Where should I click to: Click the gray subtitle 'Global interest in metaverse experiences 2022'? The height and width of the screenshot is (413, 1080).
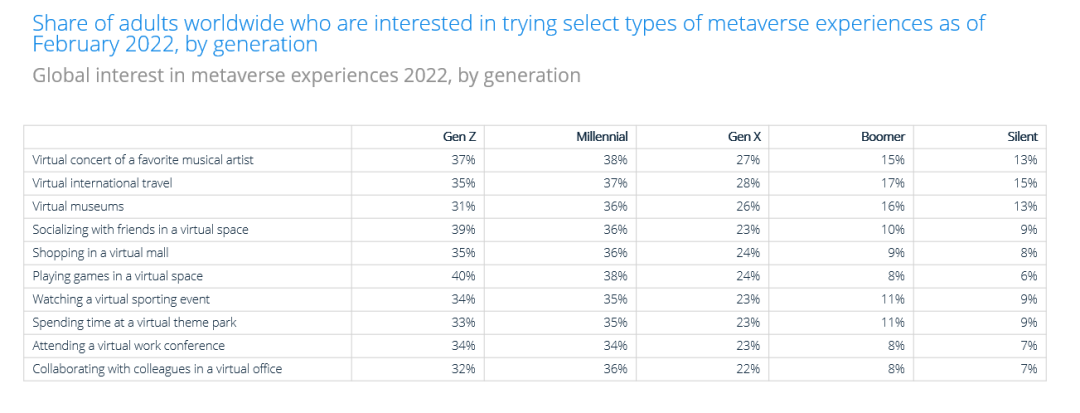coord(306,75)
